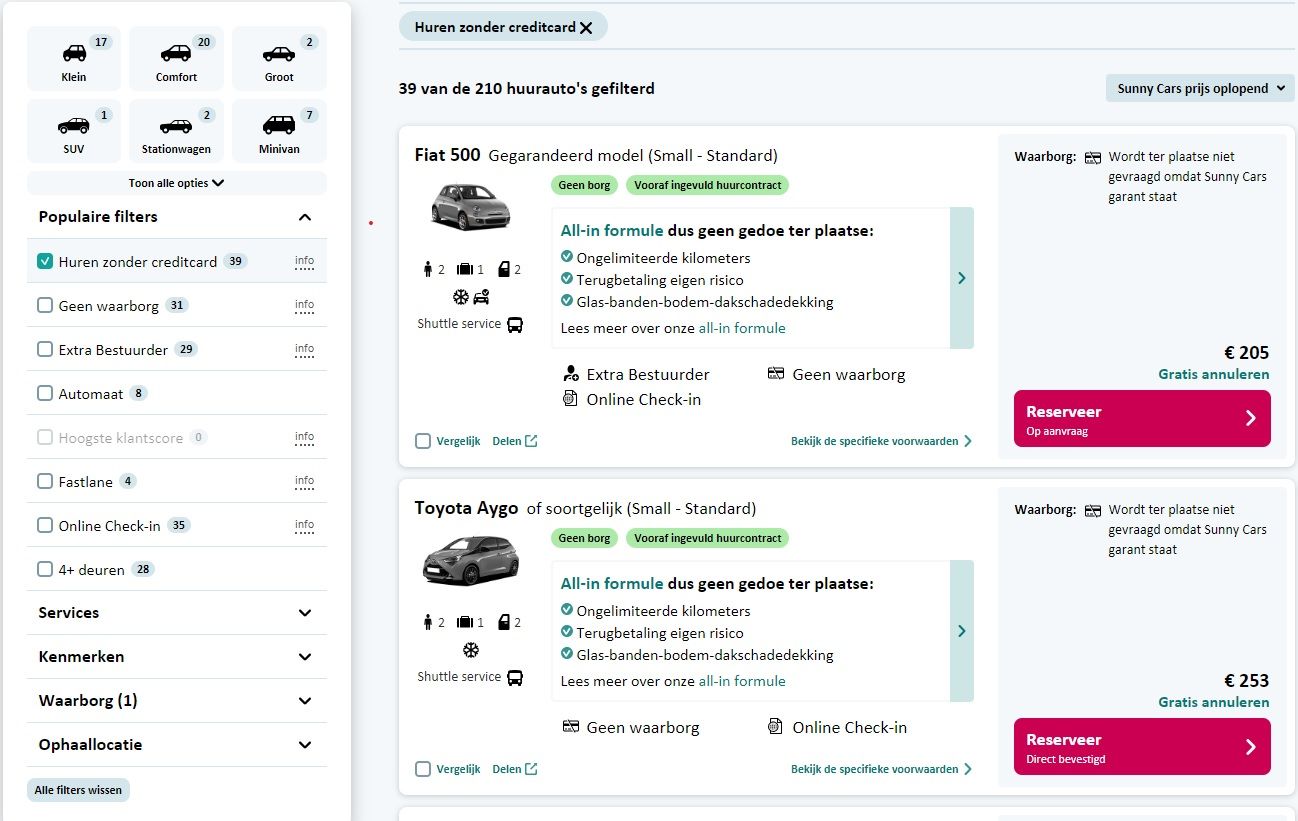Viewport: 1298px width, 821px height.
Task: Check the Fastlane filter
Action: (x=45, y=481)
